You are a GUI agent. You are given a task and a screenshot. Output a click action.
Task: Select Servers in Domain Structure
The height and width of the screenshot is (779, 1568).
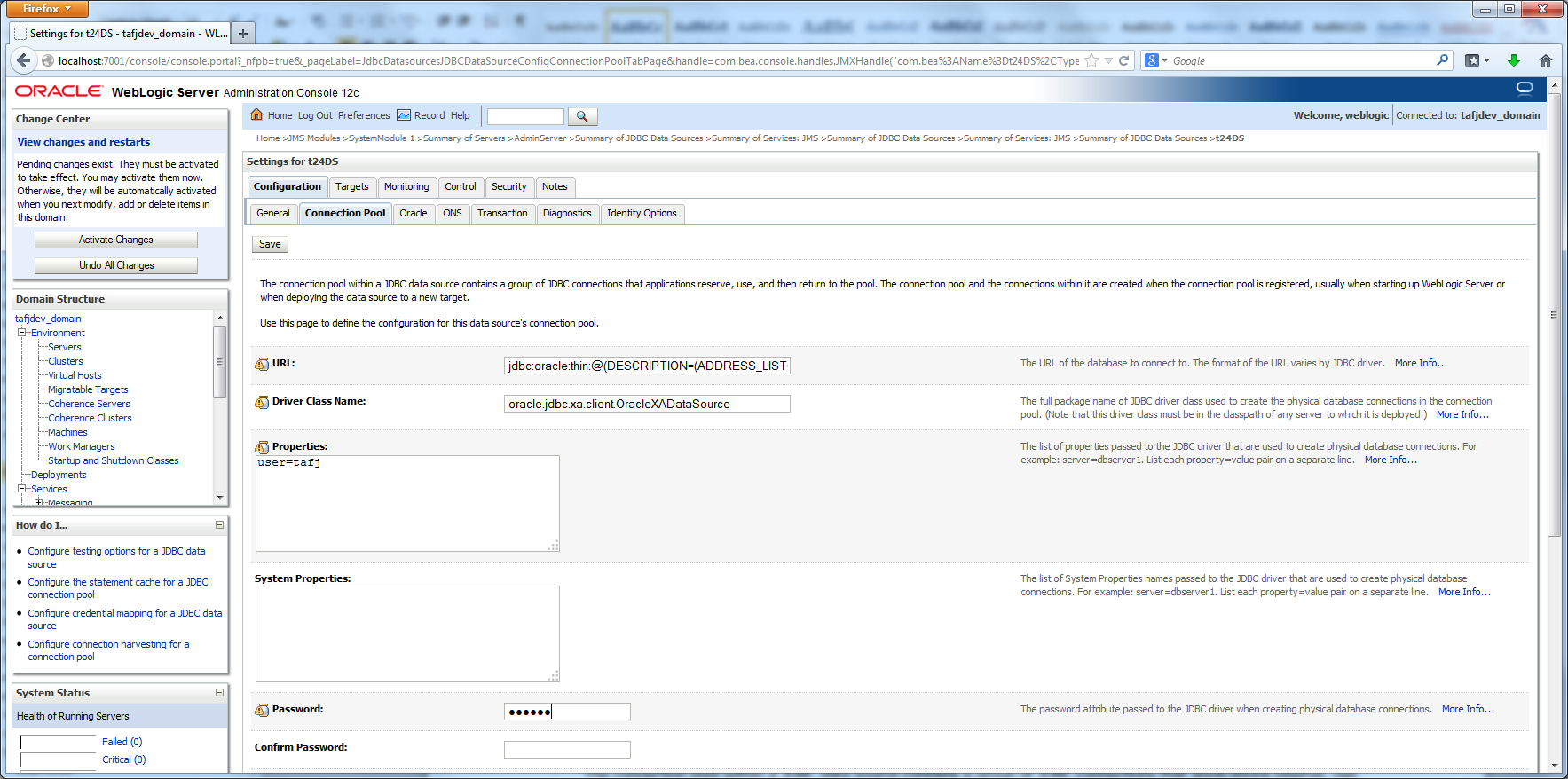point(65,347)
